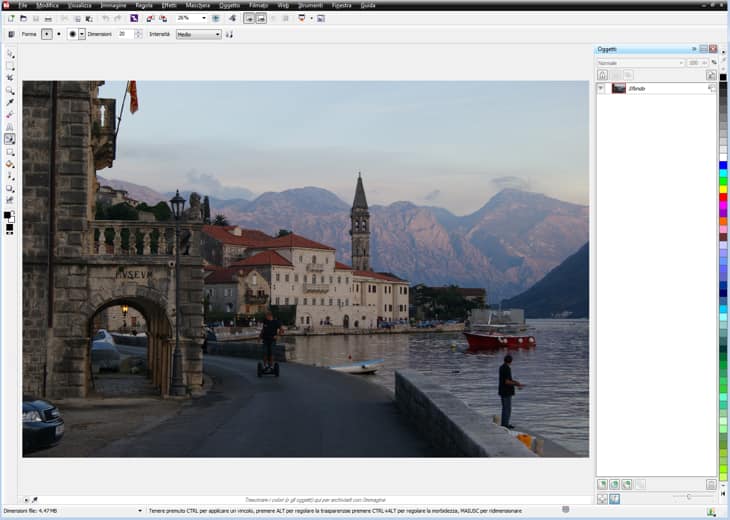Select the Fill bucket tool

coord(10,164)
